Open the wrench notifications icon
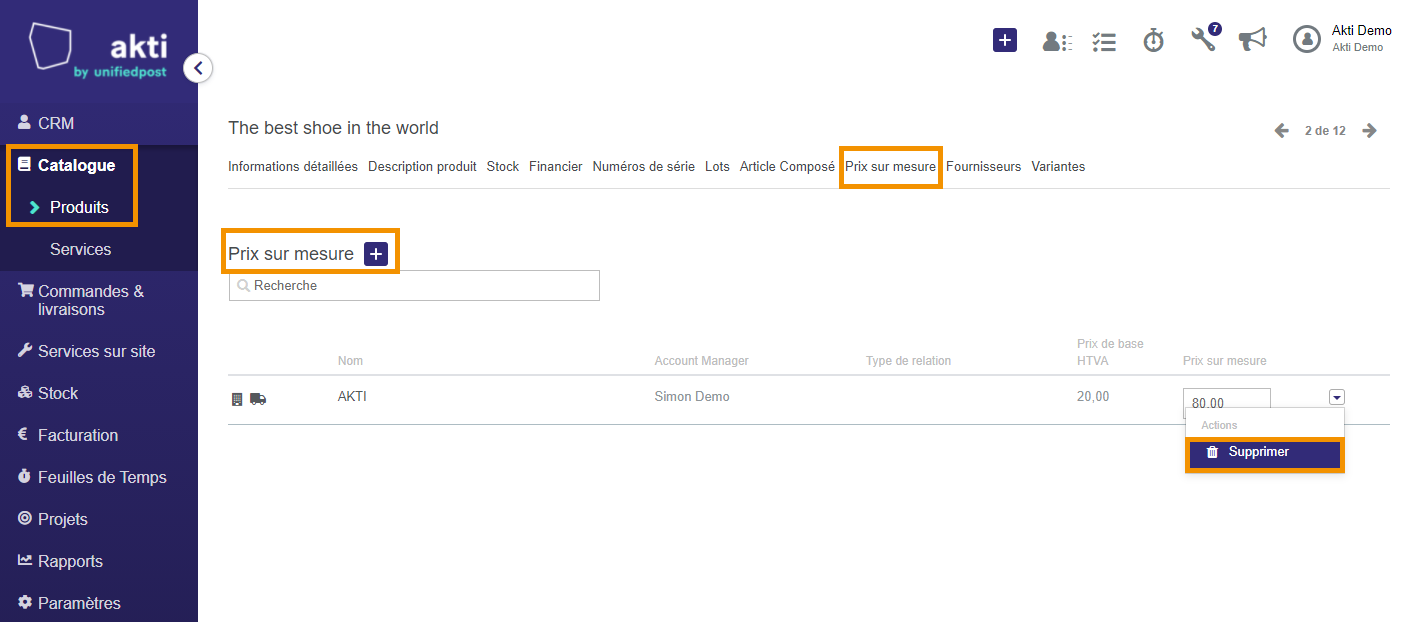The width and height of the screenshot is (1404, 622). (x=1205, y=38)
